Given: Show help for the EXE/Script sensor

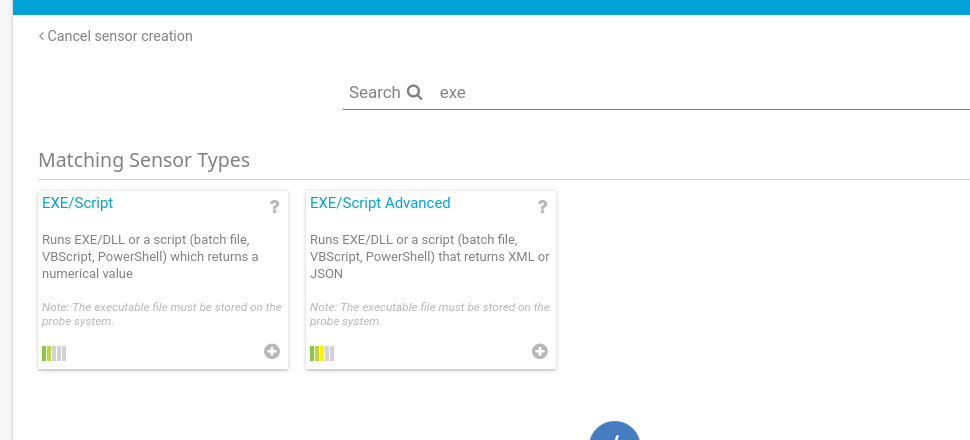Looking at the screenshot, I should click(275, 207).
